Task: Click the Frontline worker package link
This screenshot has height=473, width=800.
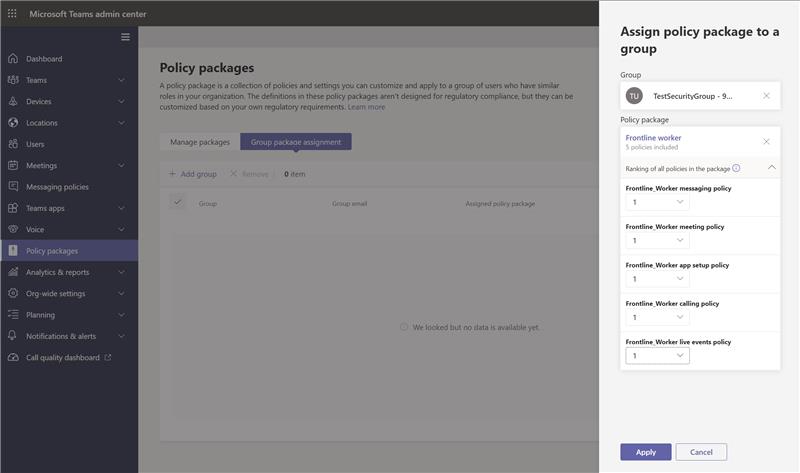Action: point(653,138)
